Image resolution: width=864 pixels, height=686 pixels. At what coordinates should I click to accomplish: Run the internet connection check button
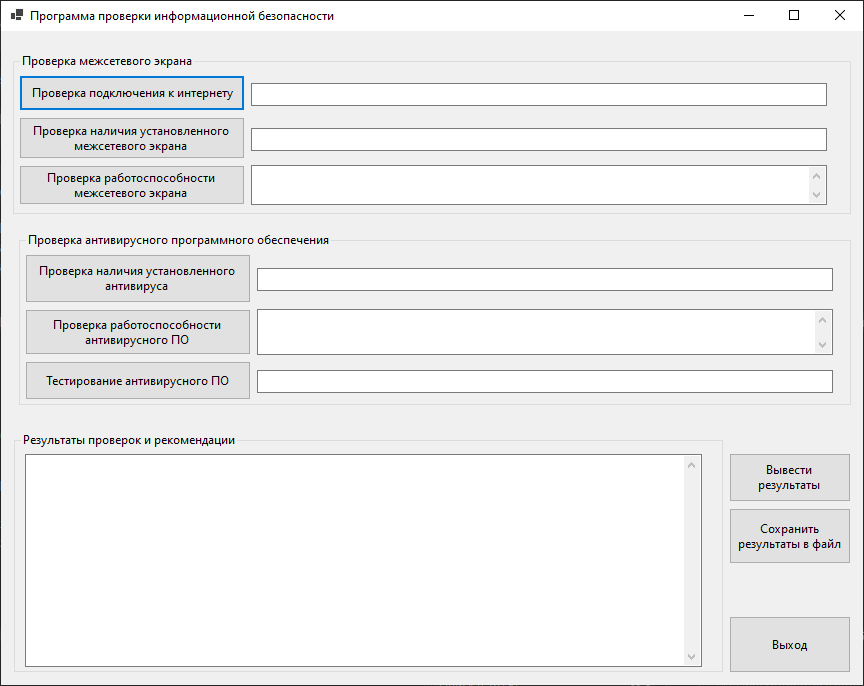pos(132,93)
